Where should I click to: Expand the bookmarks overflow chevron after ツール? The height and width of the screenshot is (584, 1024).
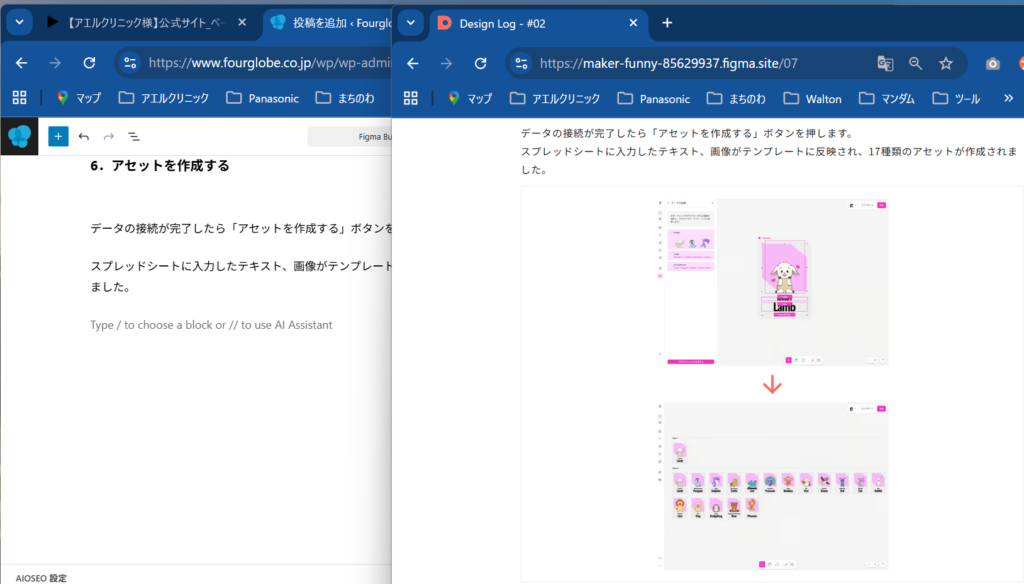pyautogui.click(x=1008, y=98)
